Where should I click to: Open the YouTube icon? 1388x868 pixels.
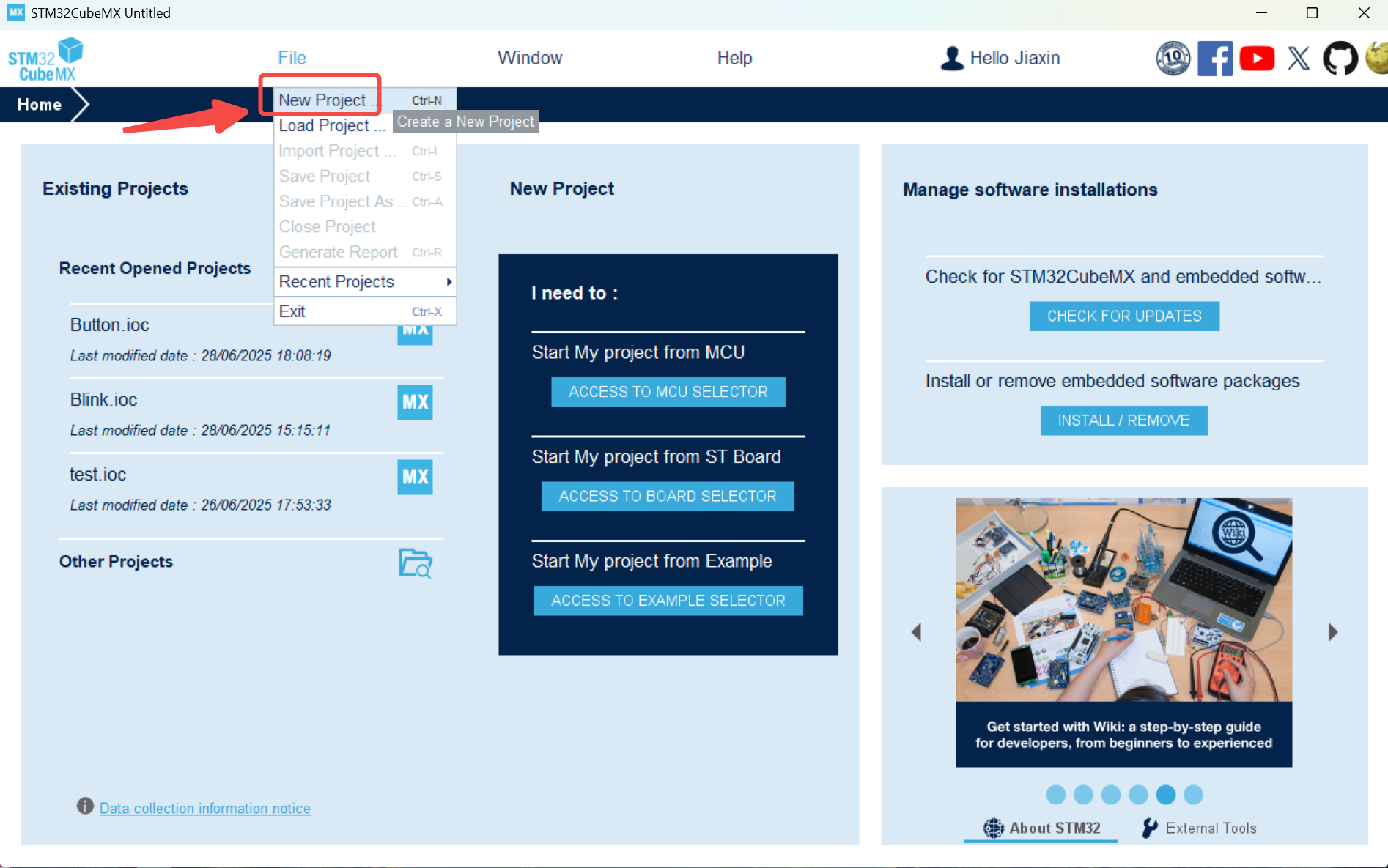(x=1257, y=58)
